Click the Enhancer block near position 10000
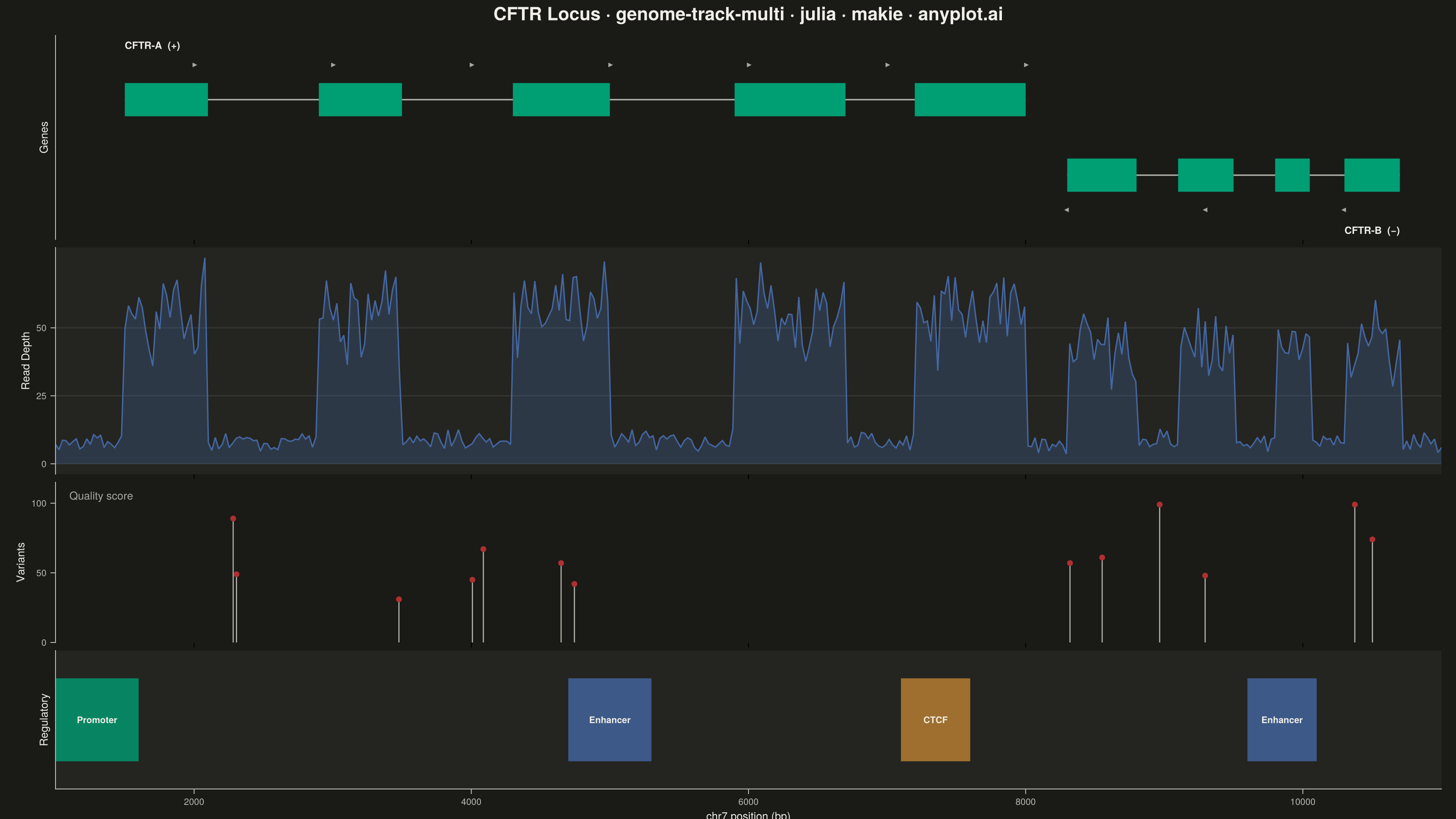1456x819 pixels. pyautogui.click(x=1282, y=719)
